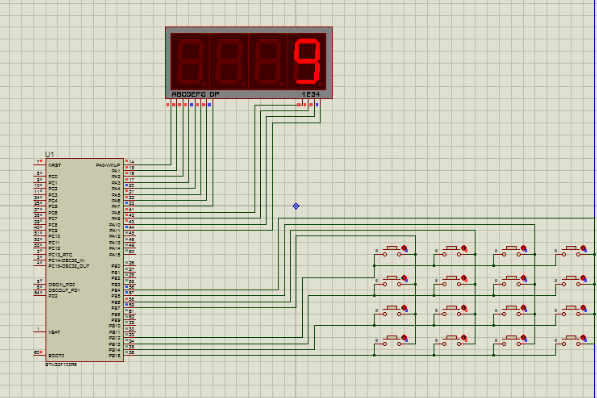Click the blue diamond origin marker
Viewport: 597px width, 398px height.
(x=296, y=206)
